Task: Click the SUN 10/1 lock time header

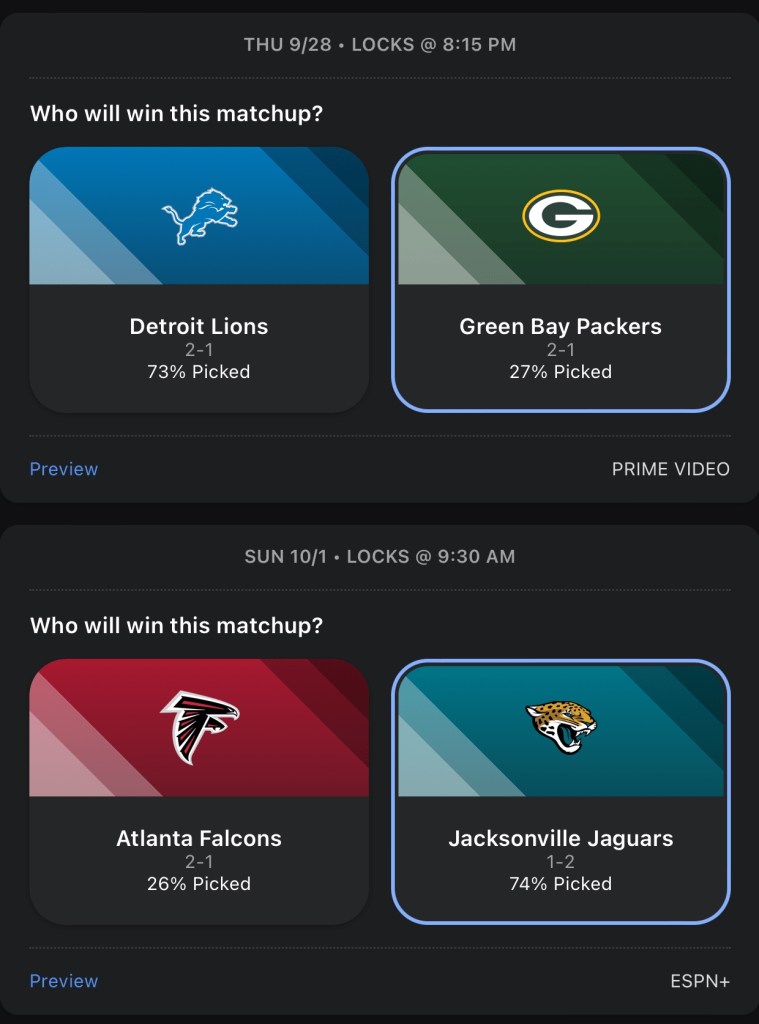Action: 380,556
